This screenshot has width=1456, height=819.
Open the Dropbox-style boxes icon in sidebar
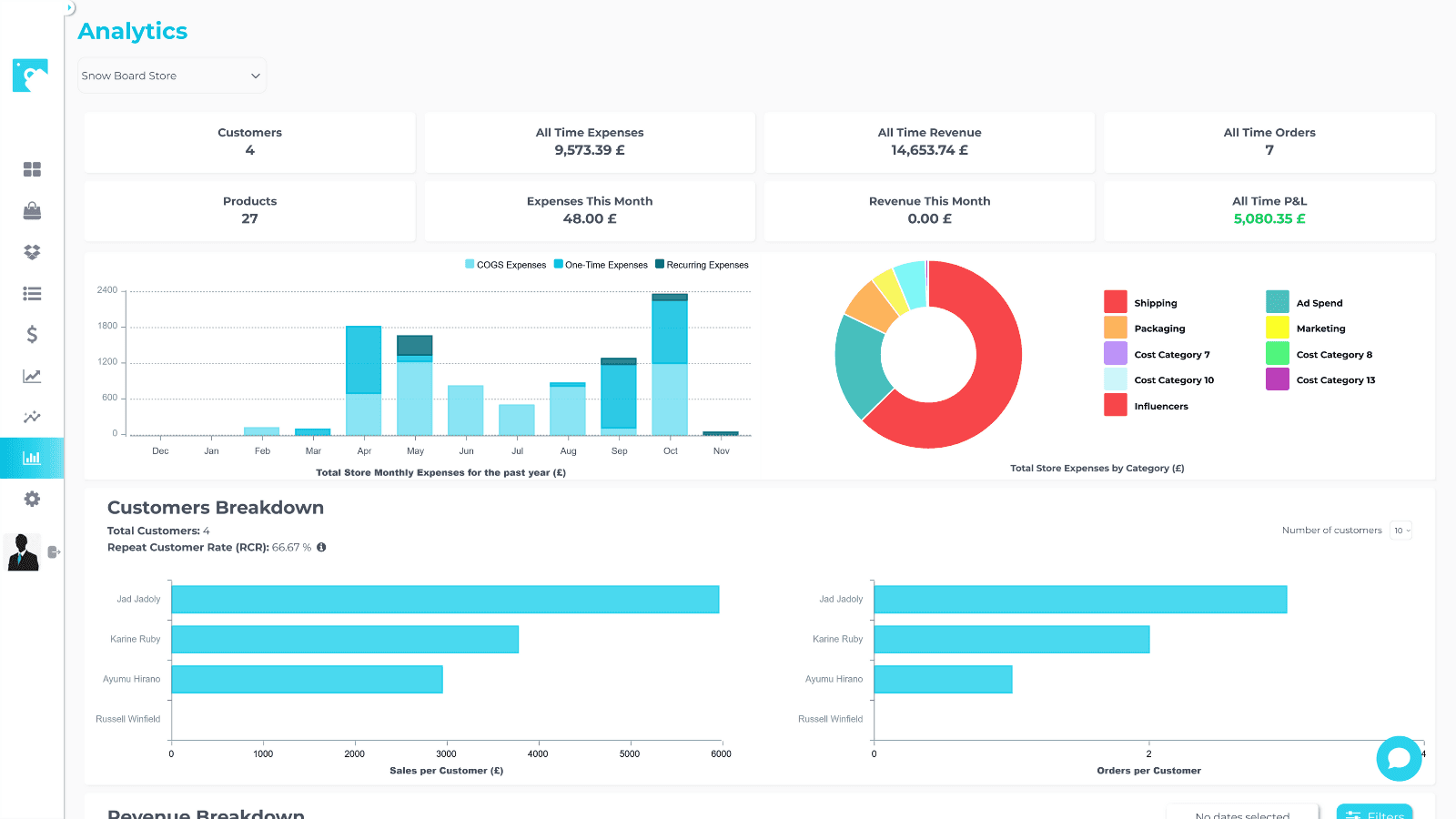[x=32, y=252]
